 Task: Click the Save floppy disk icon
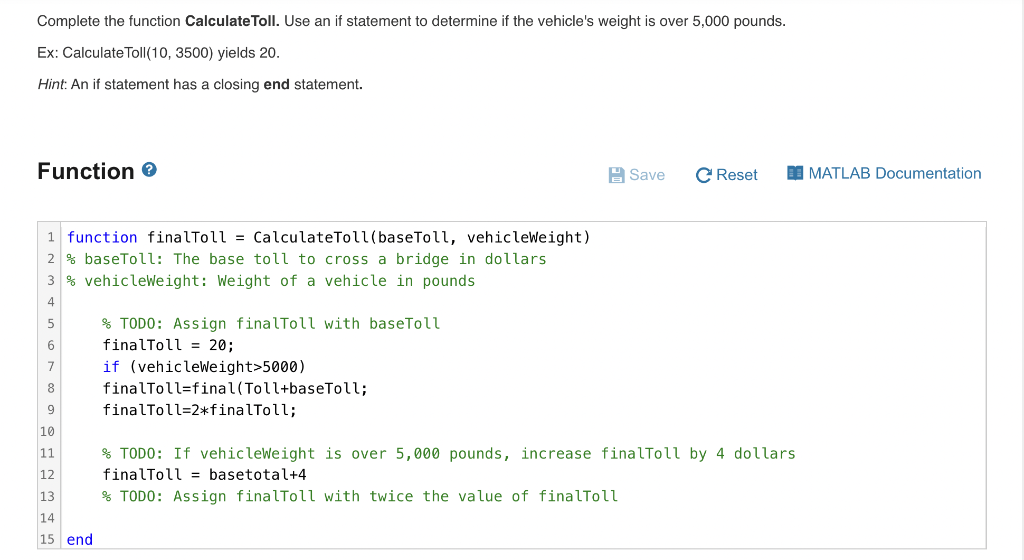(x=616, y=175)
